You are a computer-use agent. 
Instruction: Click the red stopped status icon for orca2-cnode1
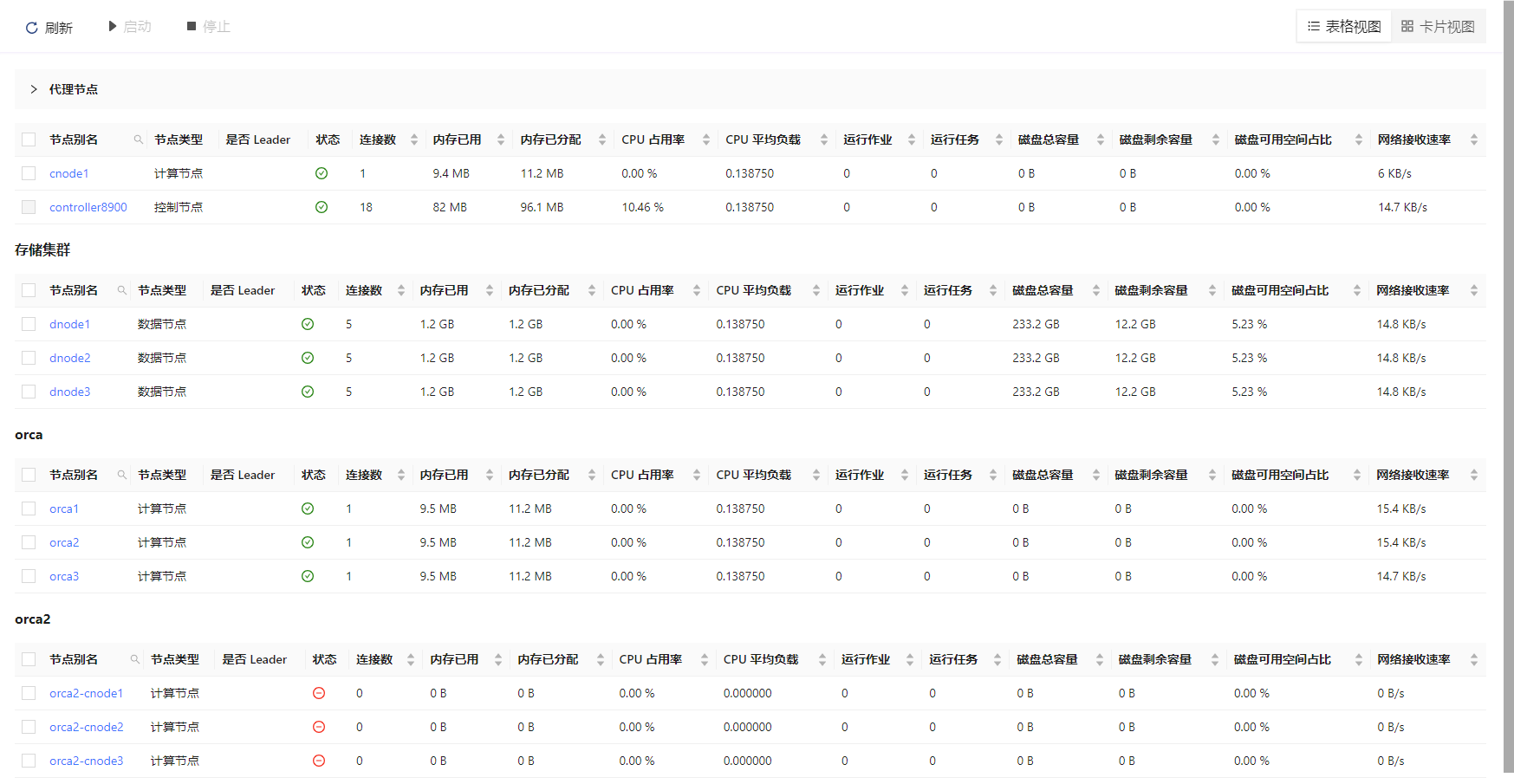319,693
